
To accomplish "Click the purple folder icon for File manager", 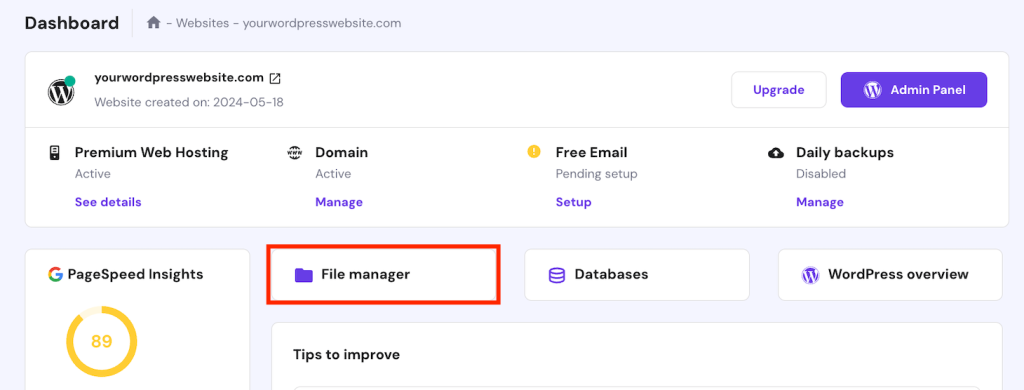I will click(x=304, y=275).
